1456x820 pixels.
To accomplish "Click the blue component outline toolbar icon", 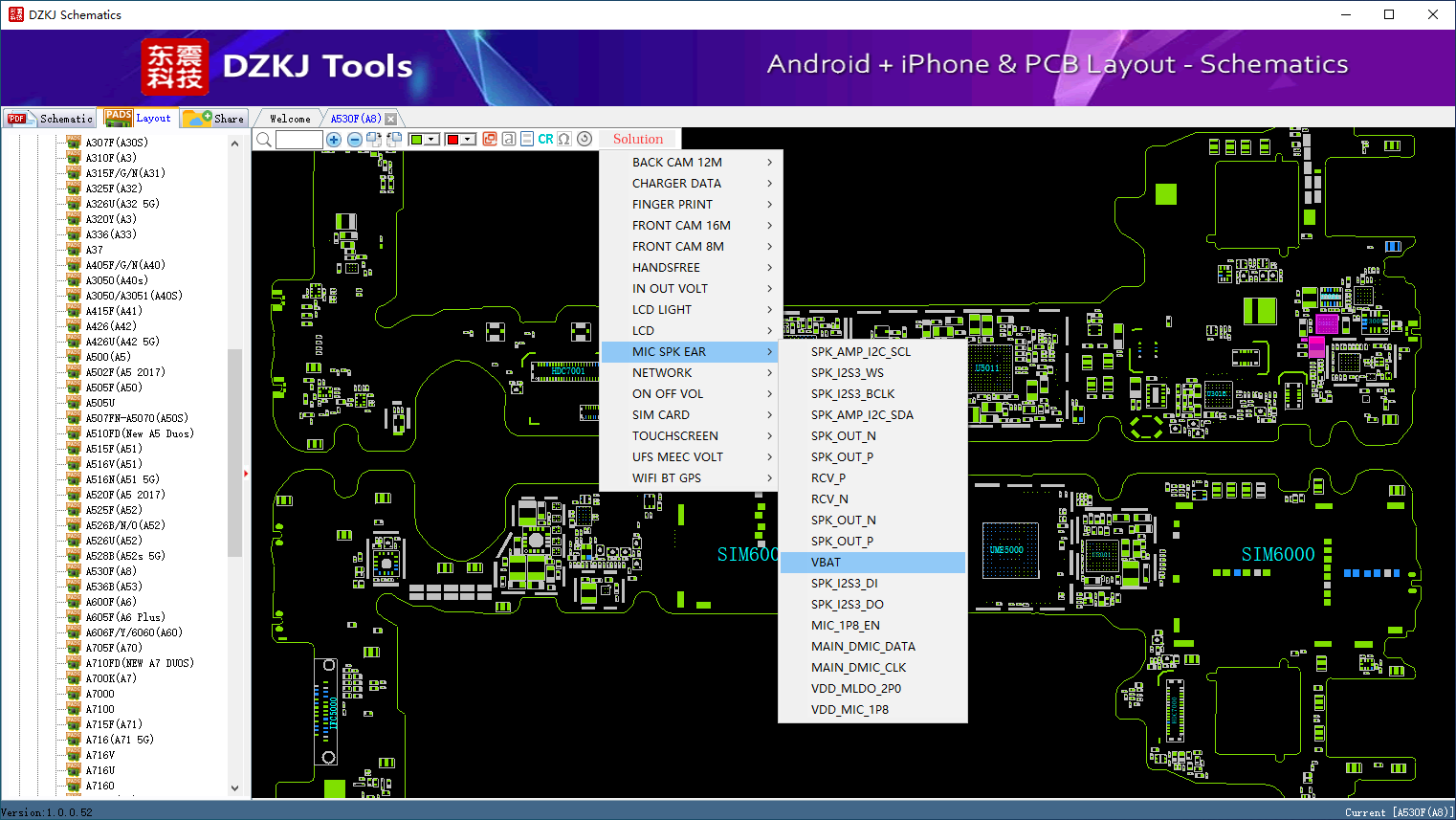I will (x=527, y=139).
